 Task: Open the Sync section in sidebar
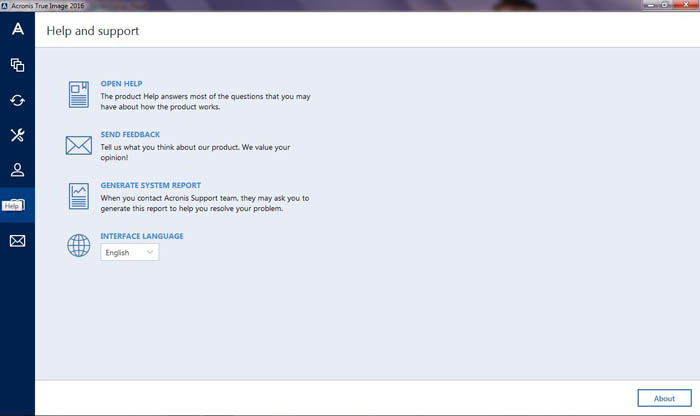point(17,100)
